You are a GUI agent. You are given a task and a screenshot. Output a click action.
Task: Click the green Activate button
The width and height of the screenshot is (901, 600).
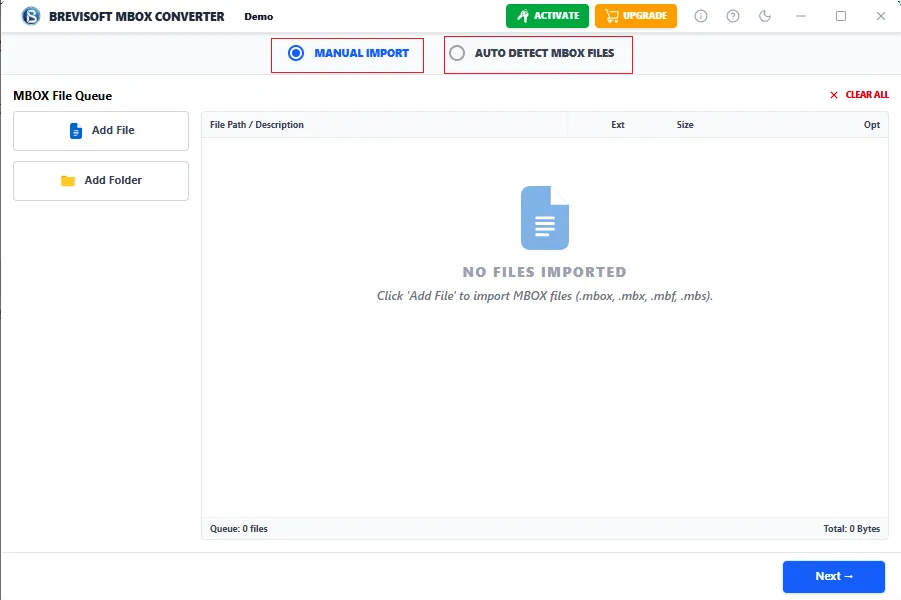coord(547,16)
